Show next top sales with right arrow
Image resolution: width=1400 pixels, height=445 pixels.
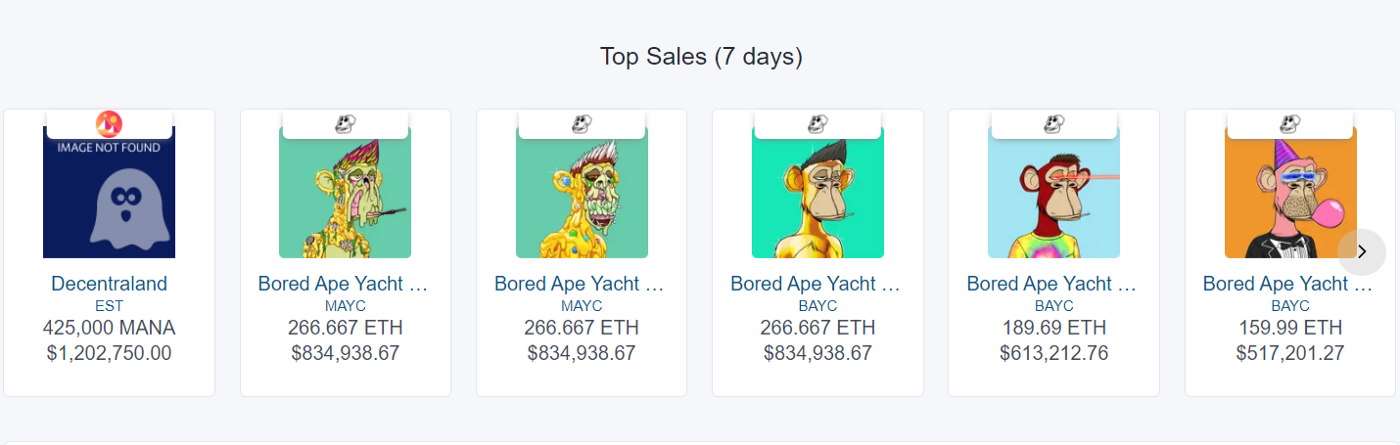pyautogui.click(x=1361, y=252)
